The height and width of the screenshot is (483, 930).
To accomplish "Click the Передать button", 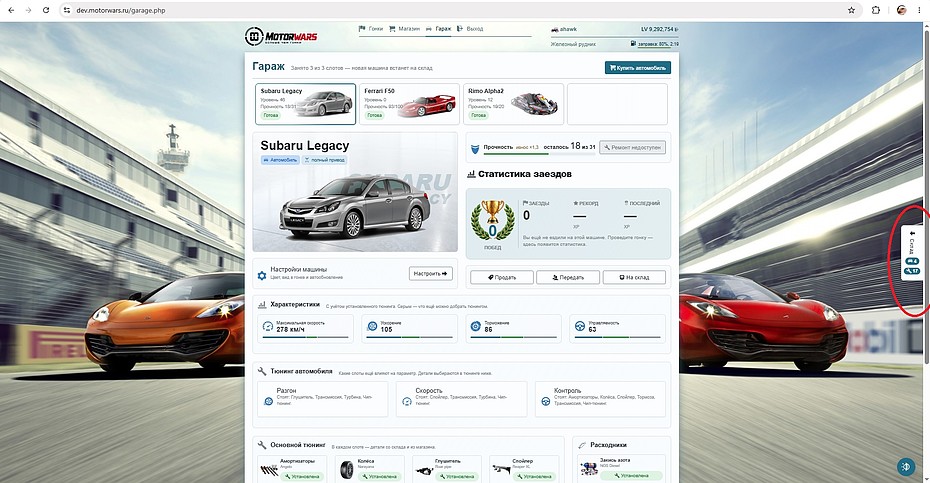I will point(568,277).
